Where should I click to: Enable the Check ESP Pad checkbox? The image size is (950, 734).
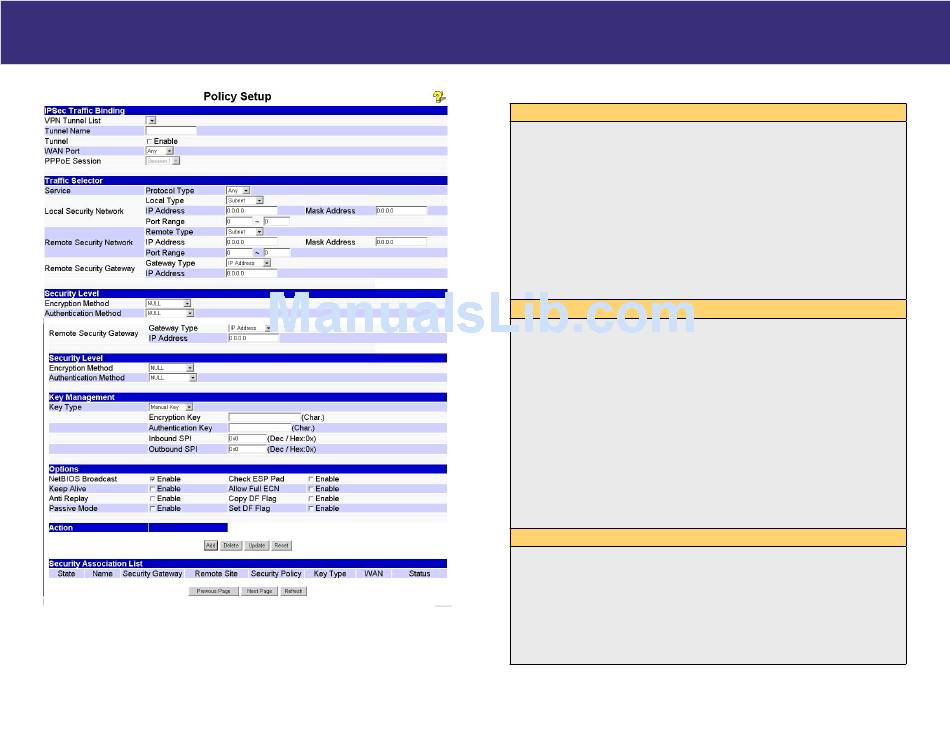[x=311, y=479]
